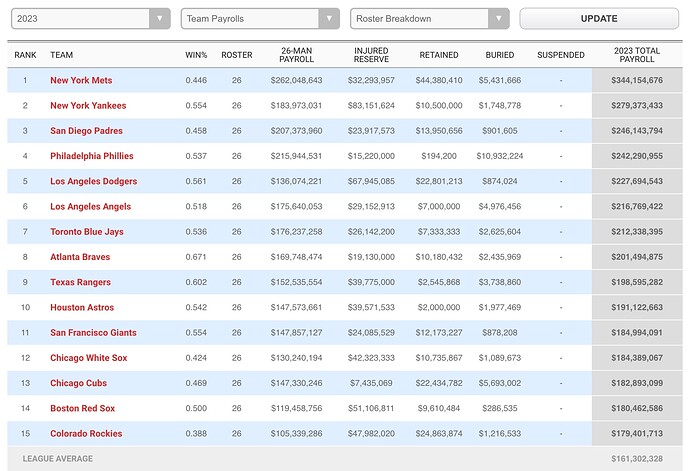Screen dimensions: 690x471
Task: Select Dodgers injured reserve $67,945,085
Action: [371, 181]
